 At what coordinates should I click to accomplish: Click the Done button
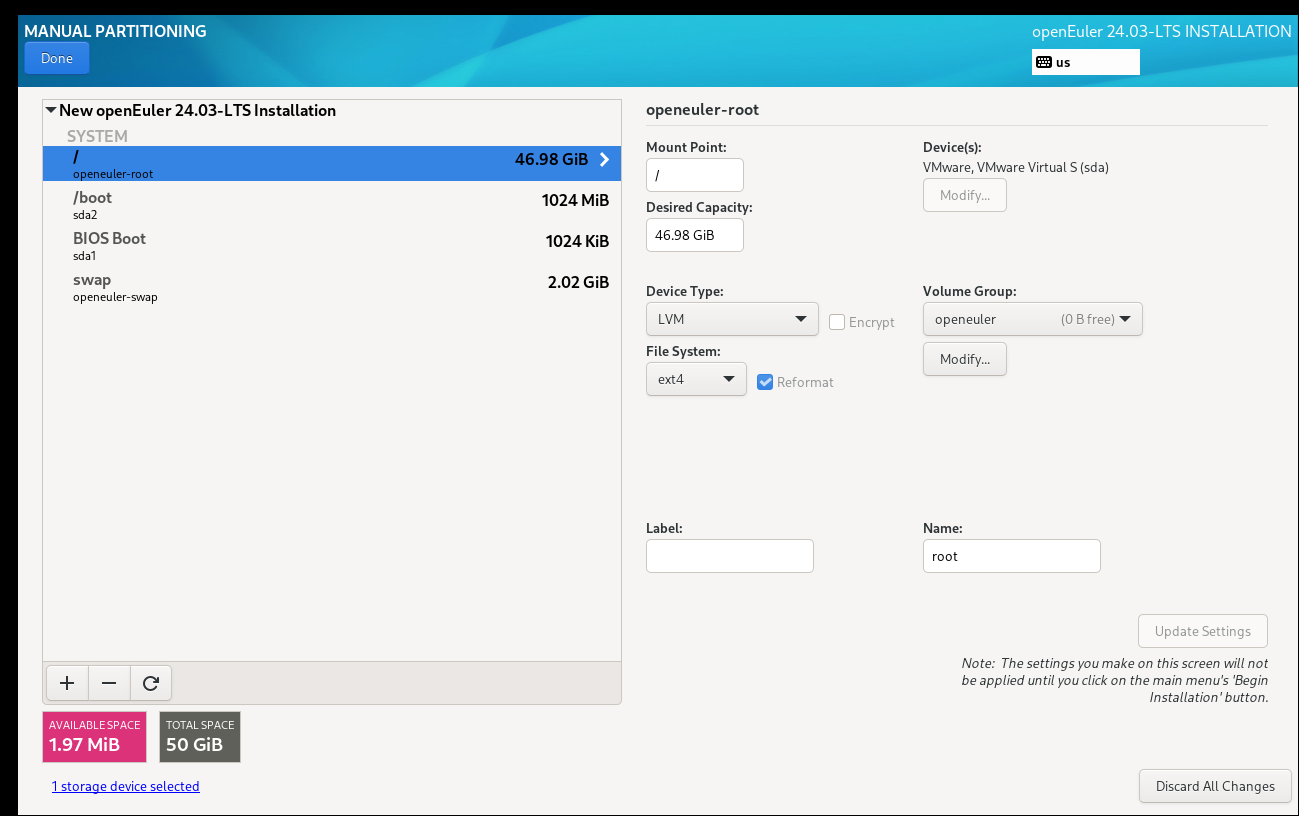point(57,58)
